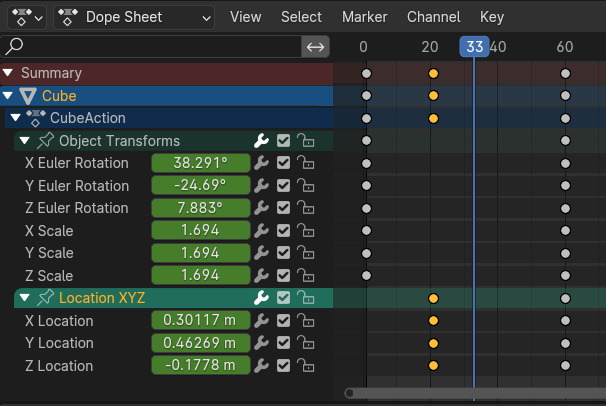
Task: Toggle modifiers wrench on Object Transforms
Action: click(262, 141)
